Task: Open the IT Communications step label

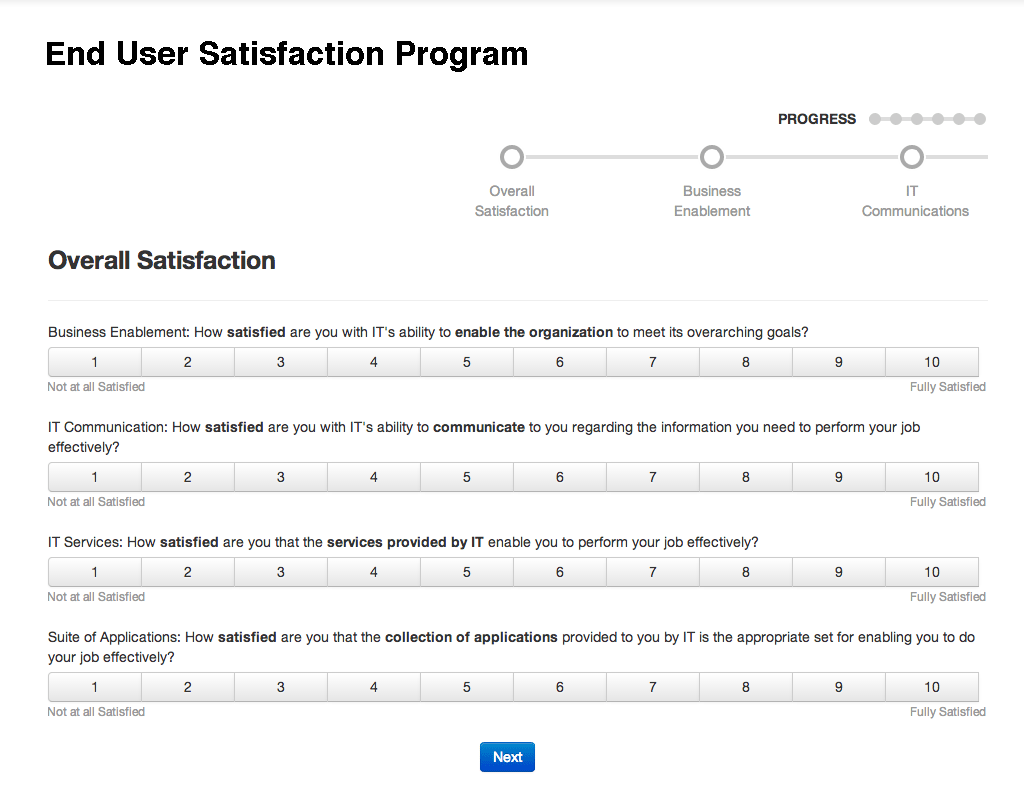Action: (x=915, y=201)
